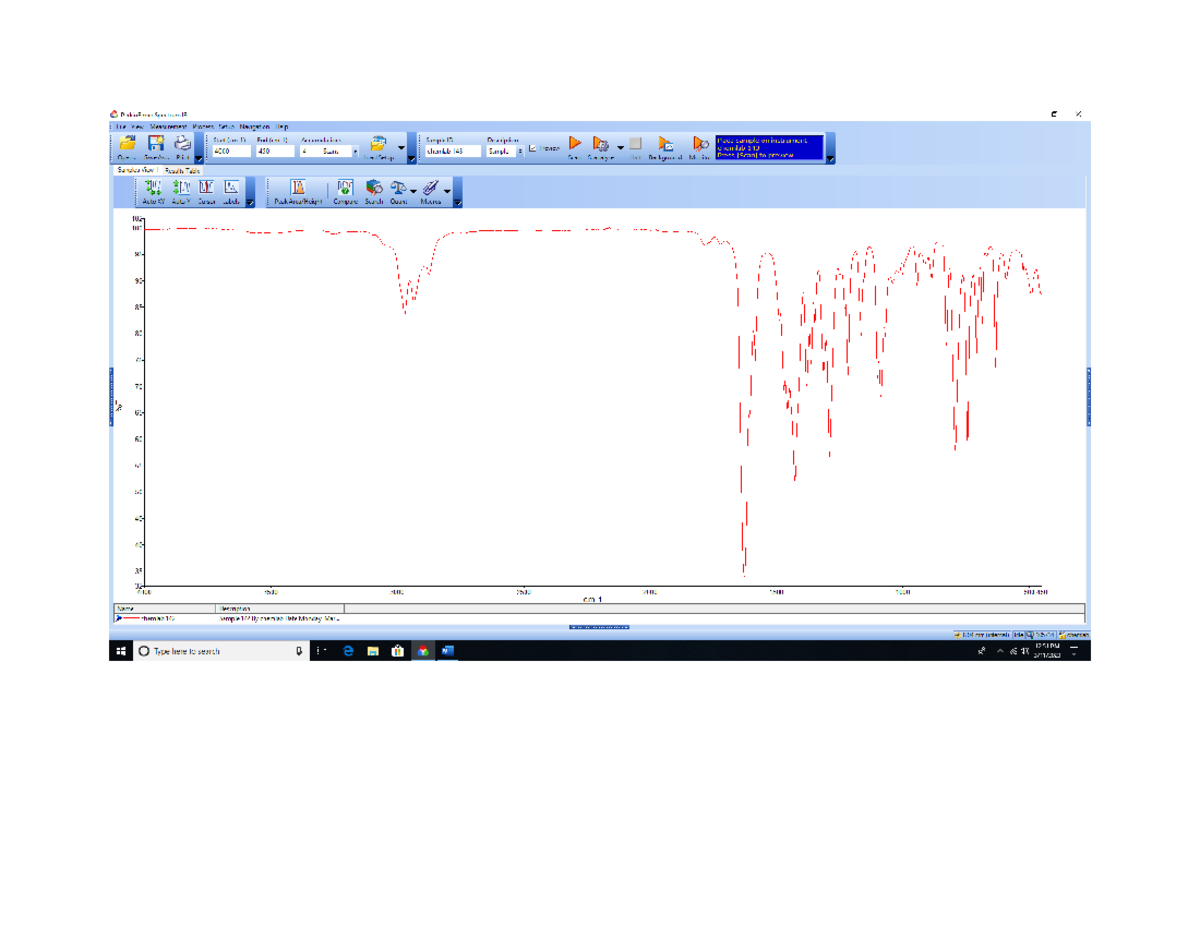Apply Auto XY scaling to the spectrum
The height and width of the screenshot is (927, 1200).
152,190
